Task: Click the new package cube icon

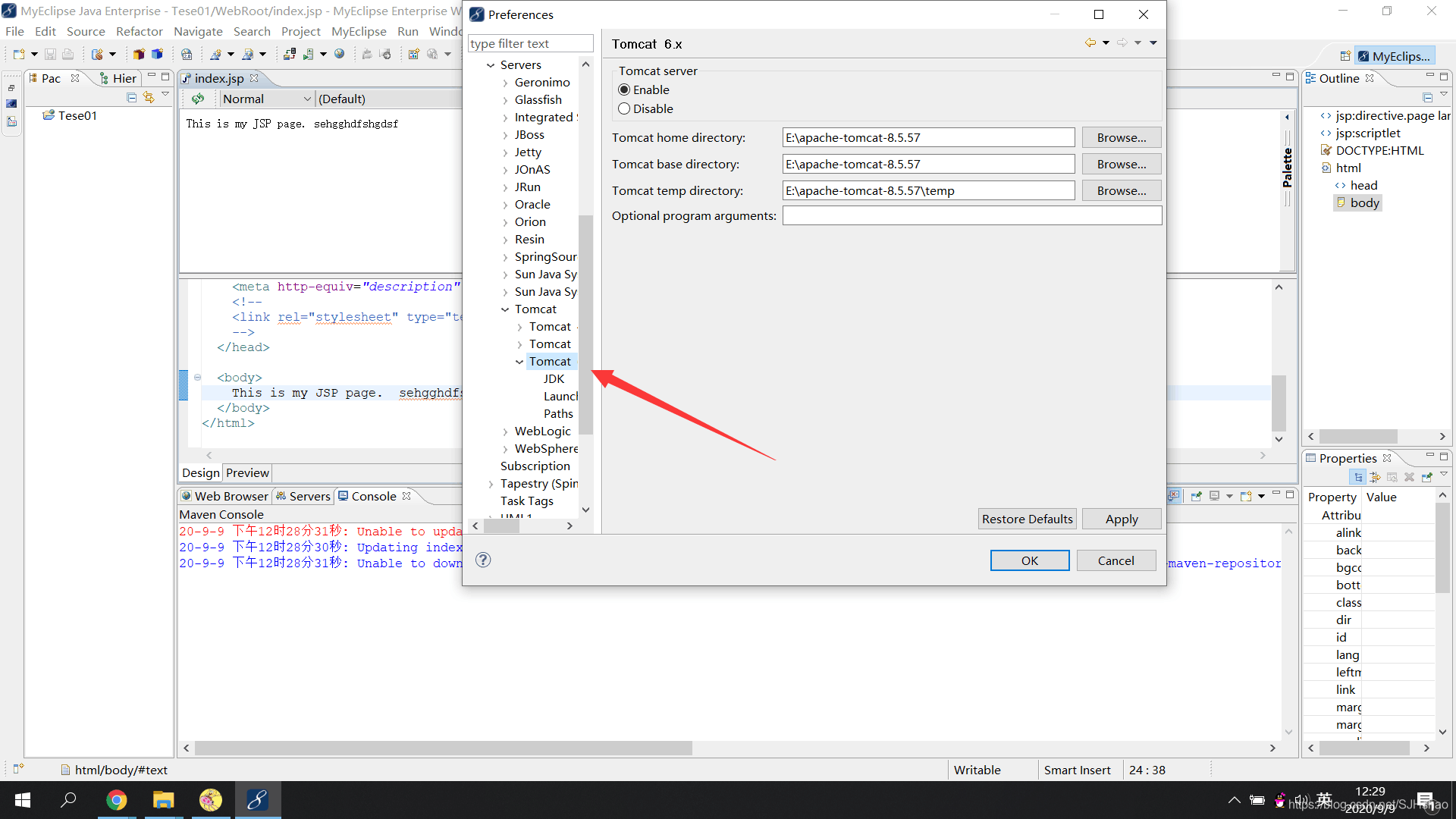Action: [139, 54]
